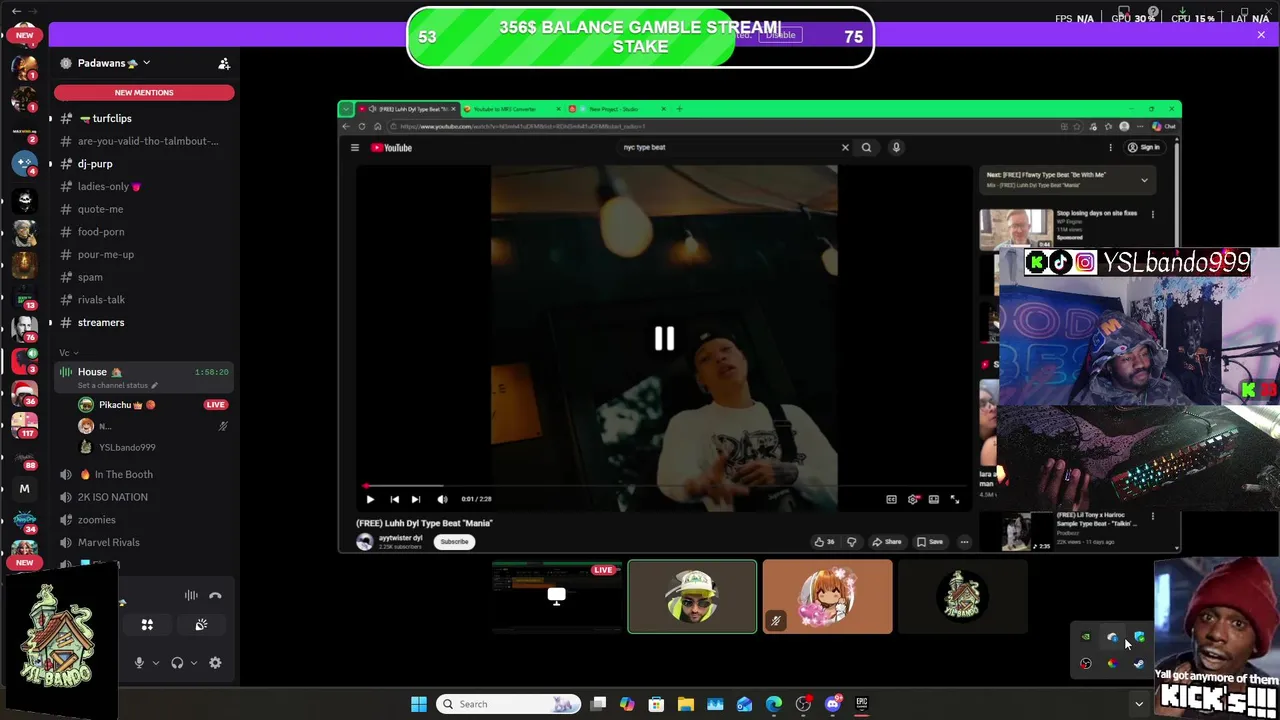Open the microphone input options chevron
Viewport: 1280px width, 720px height.
(155, 663)
